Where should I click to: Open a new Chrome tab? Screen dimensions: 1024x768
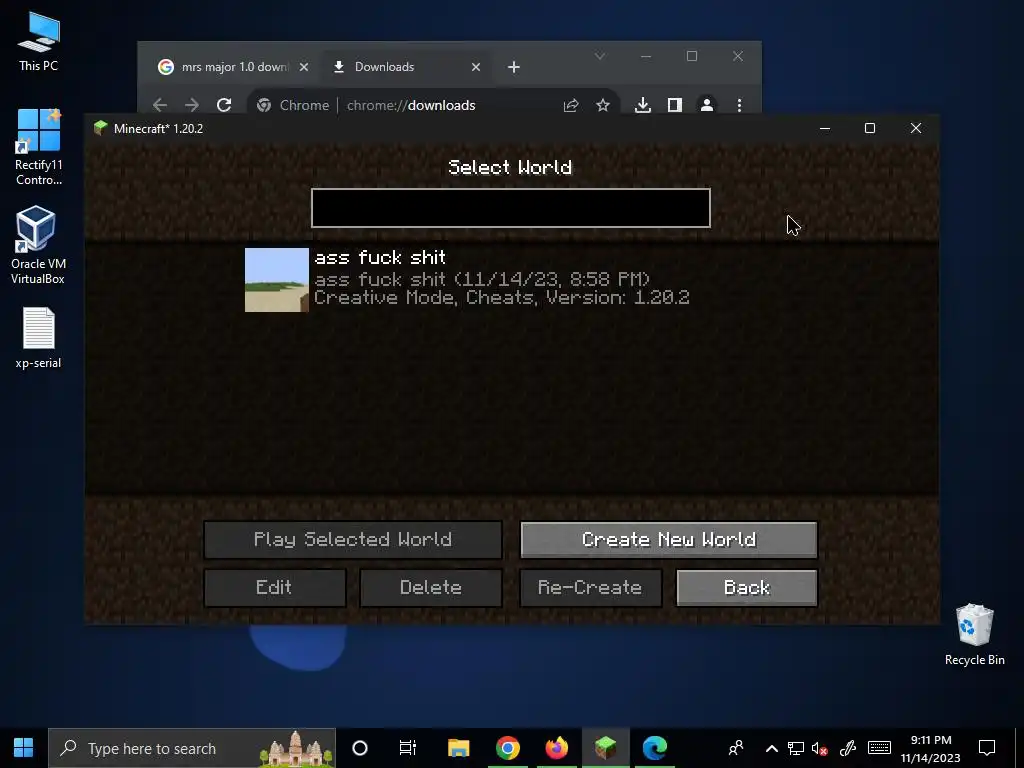pyautogui.click(x=514, y=67)
